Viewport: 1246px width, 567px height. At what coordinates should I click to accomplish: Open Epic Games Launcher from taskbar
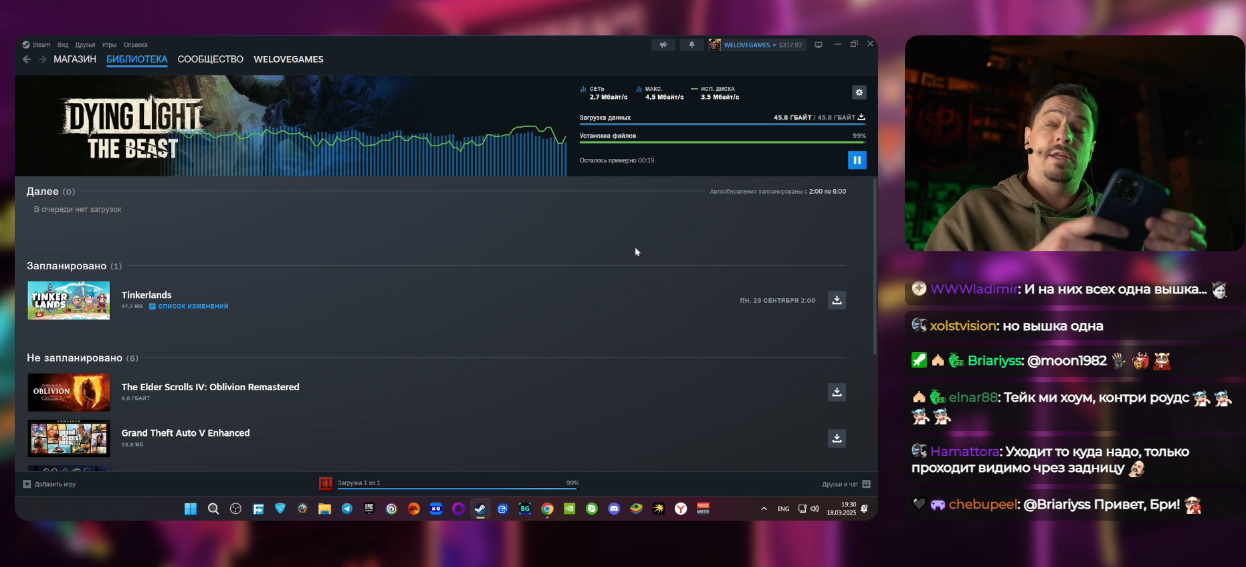click(369, 509)
